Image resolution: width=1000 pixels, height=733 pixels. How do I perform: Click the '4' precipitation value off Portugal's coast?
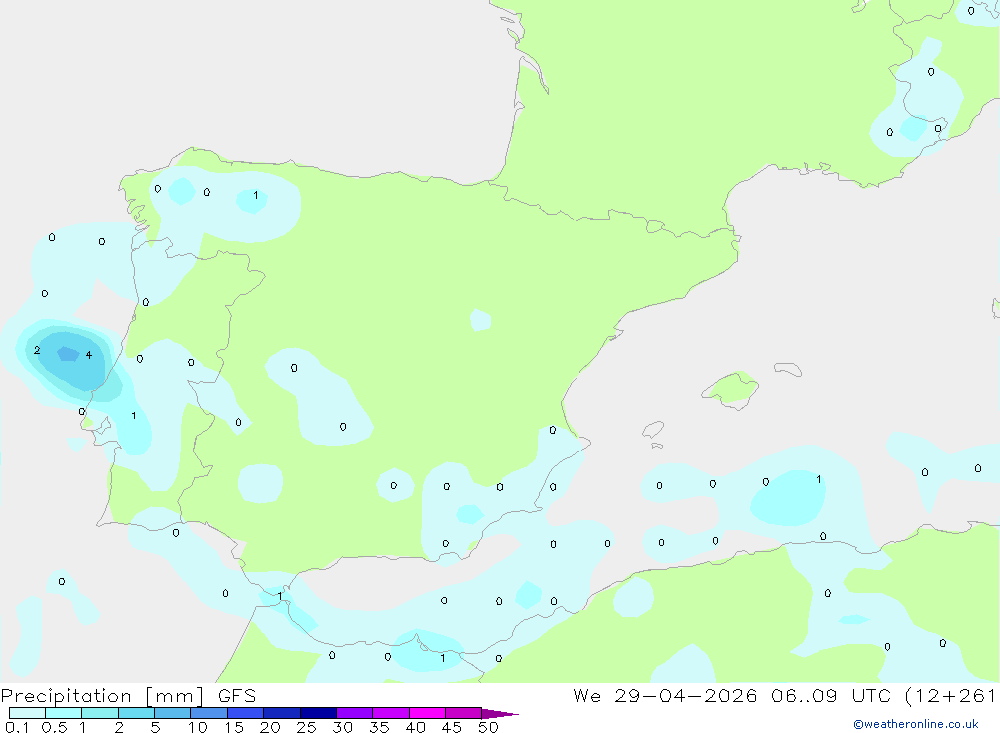tap(89, 355)
